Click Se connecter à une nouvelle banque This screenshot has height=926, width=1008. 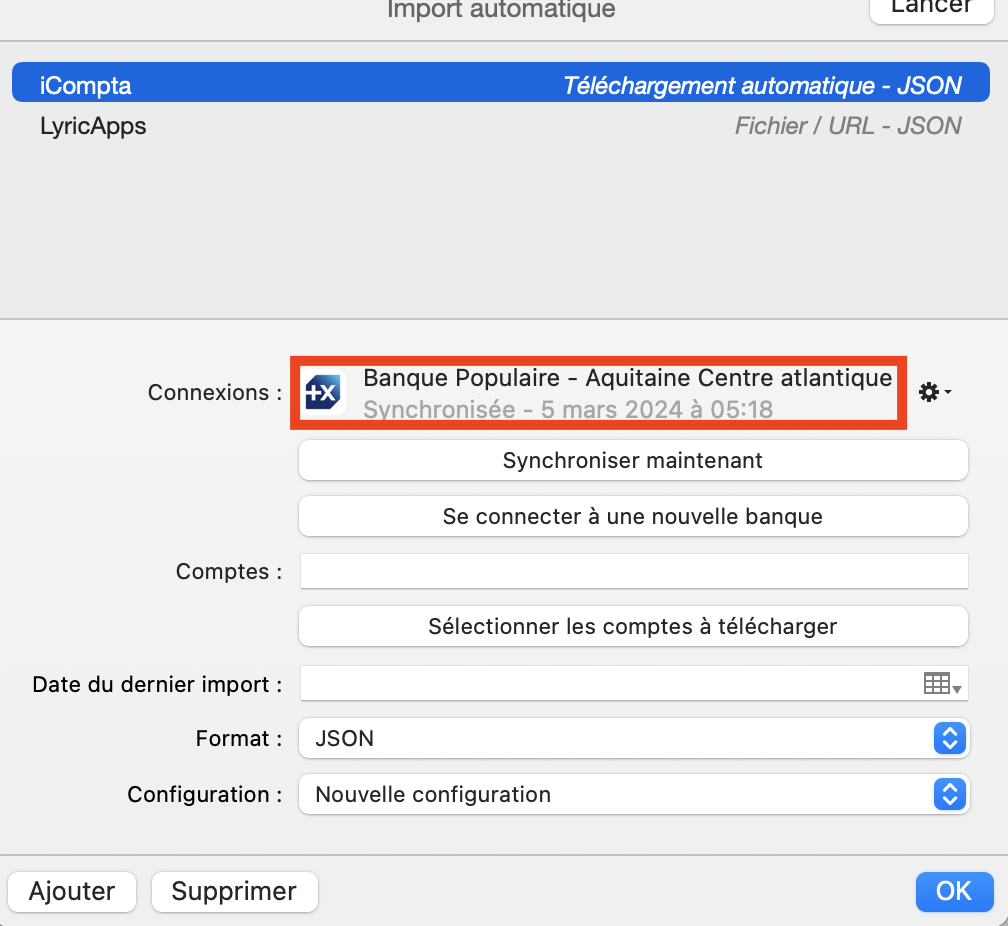coord(633,516)
